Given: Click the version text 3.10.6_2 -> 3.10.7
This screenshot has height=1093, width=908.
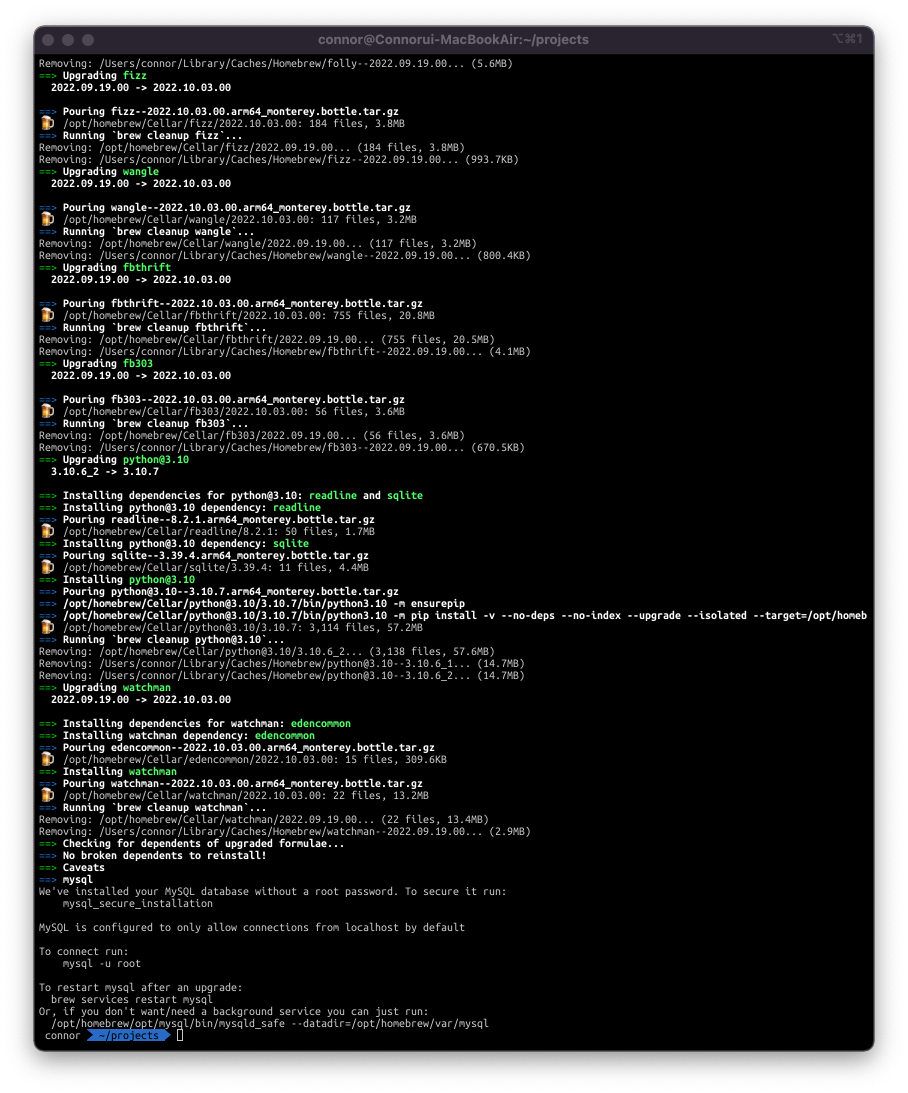Looking at the screenshot, I should coord(105,471).
